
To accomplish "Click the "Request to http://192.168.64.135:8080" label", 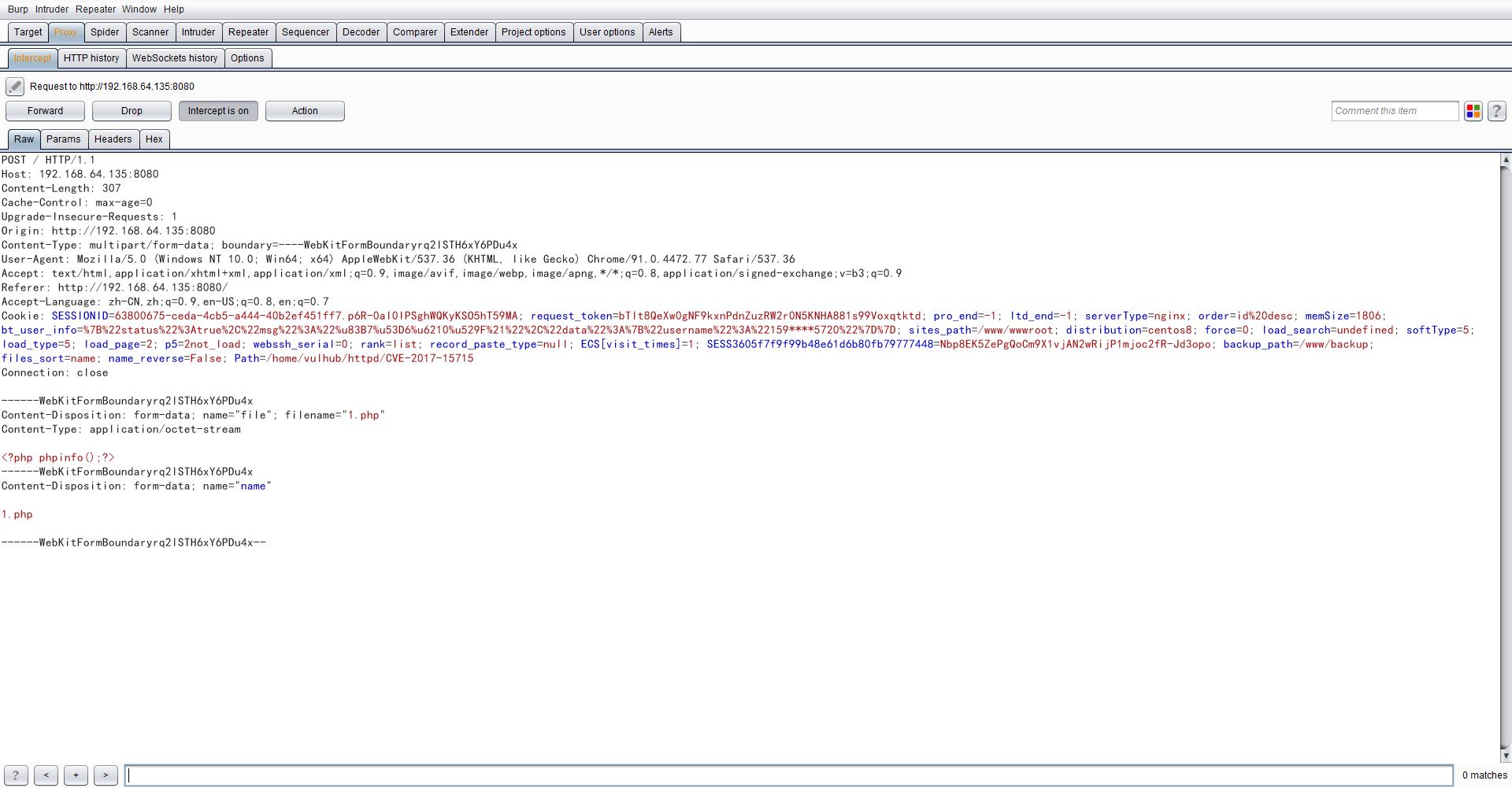I will 112,87.
